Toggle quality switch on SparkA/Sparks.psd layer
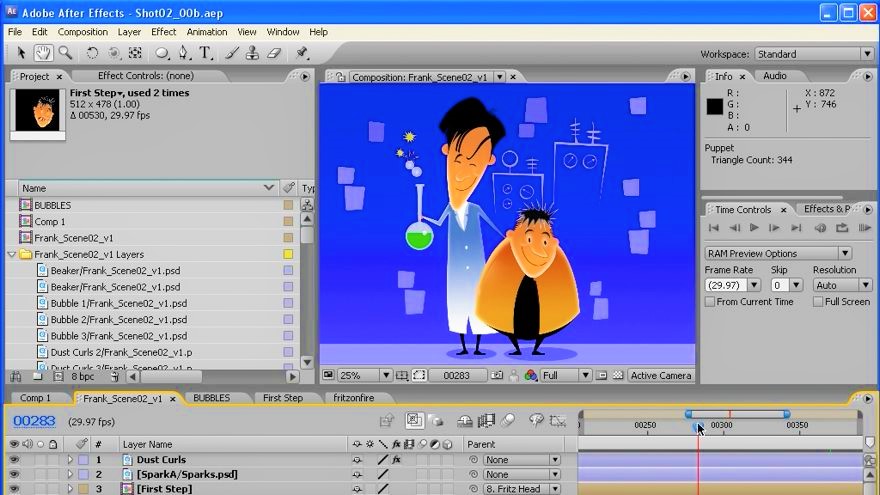 coord(383,474)
